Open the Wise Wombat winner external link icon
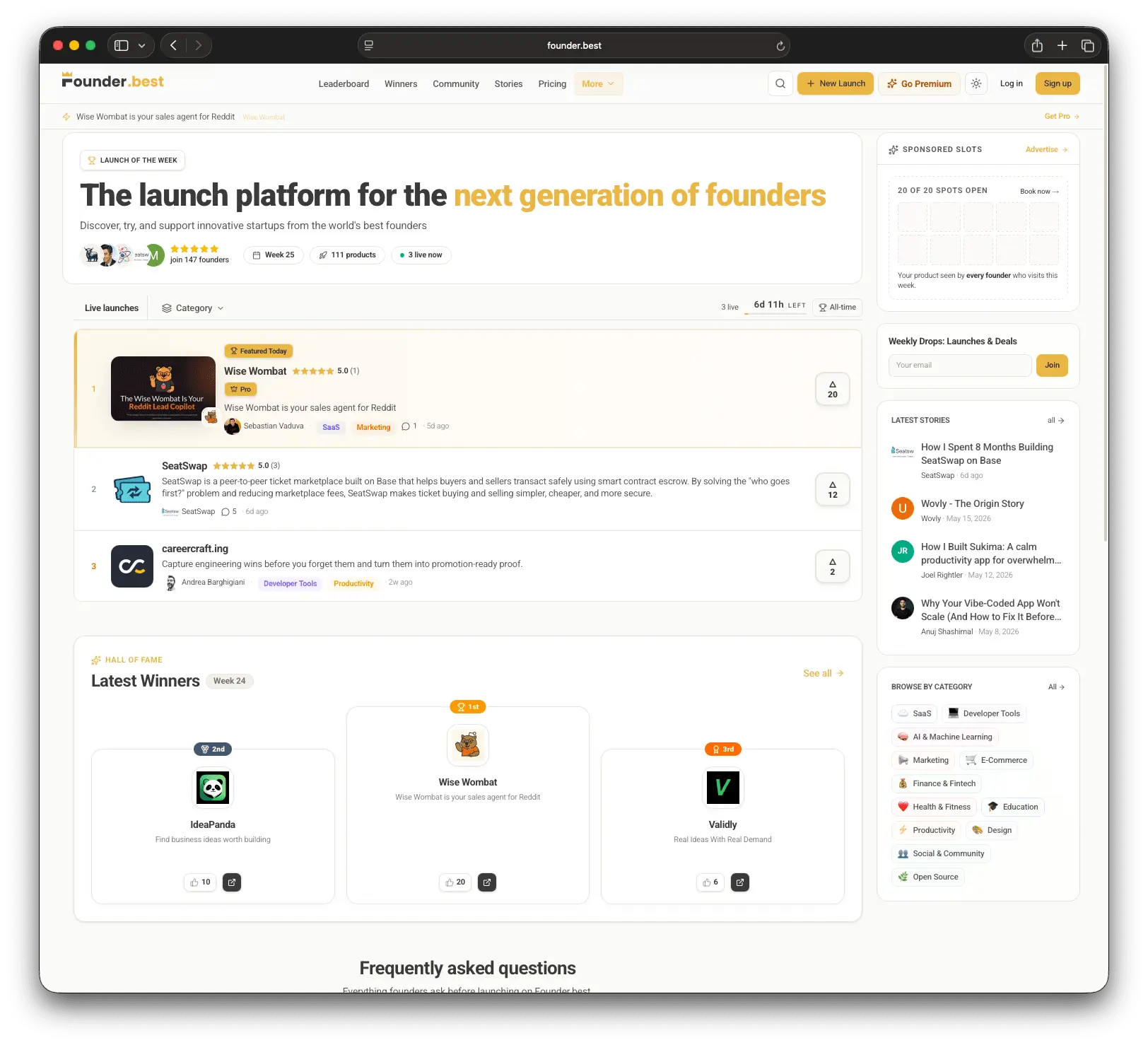The height and width of the screenshot is (1045, 1148). click(x=487, y=882)
